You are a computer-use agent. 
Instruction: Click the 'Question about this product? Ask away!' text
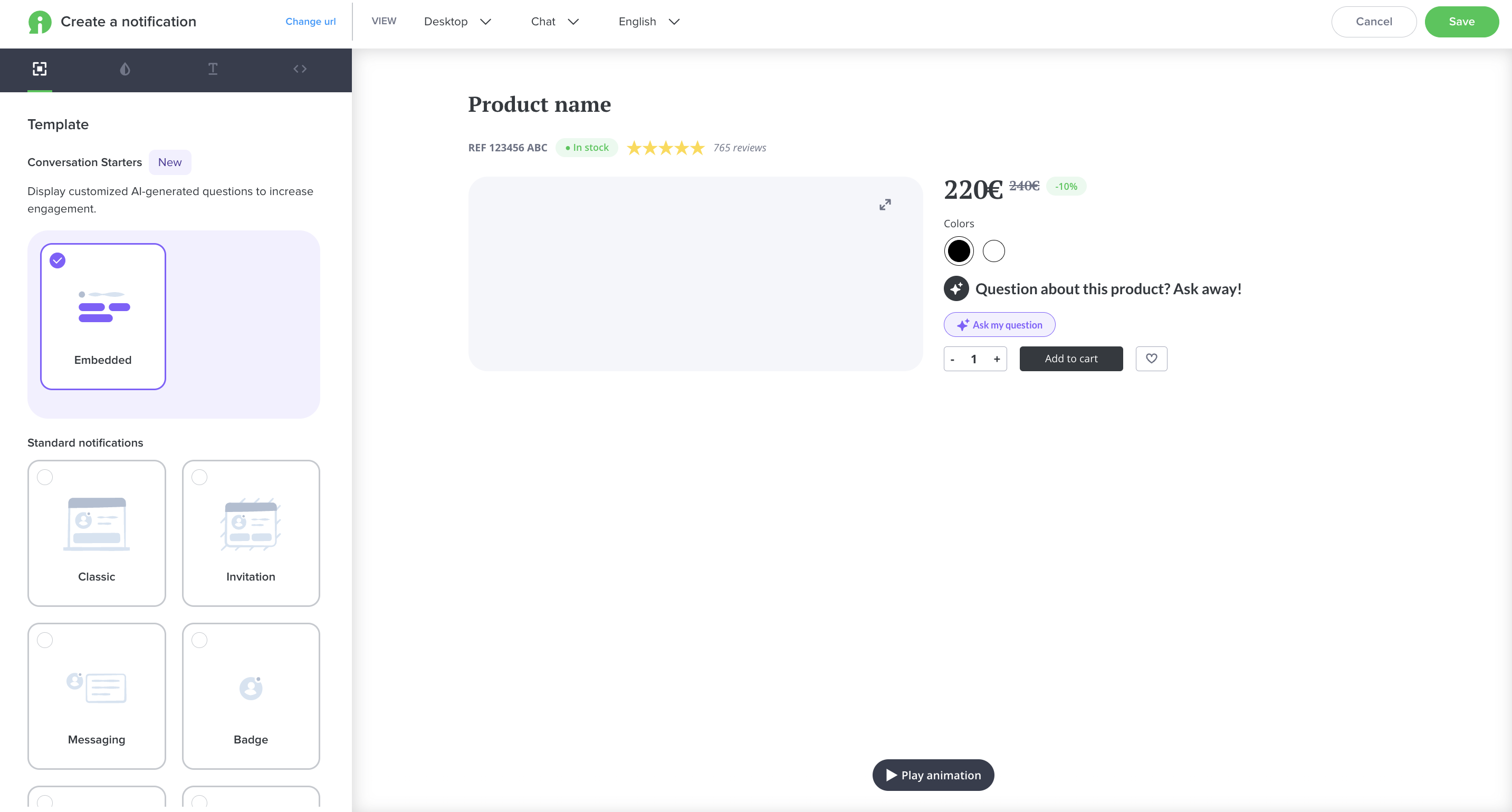point(1107,288)
